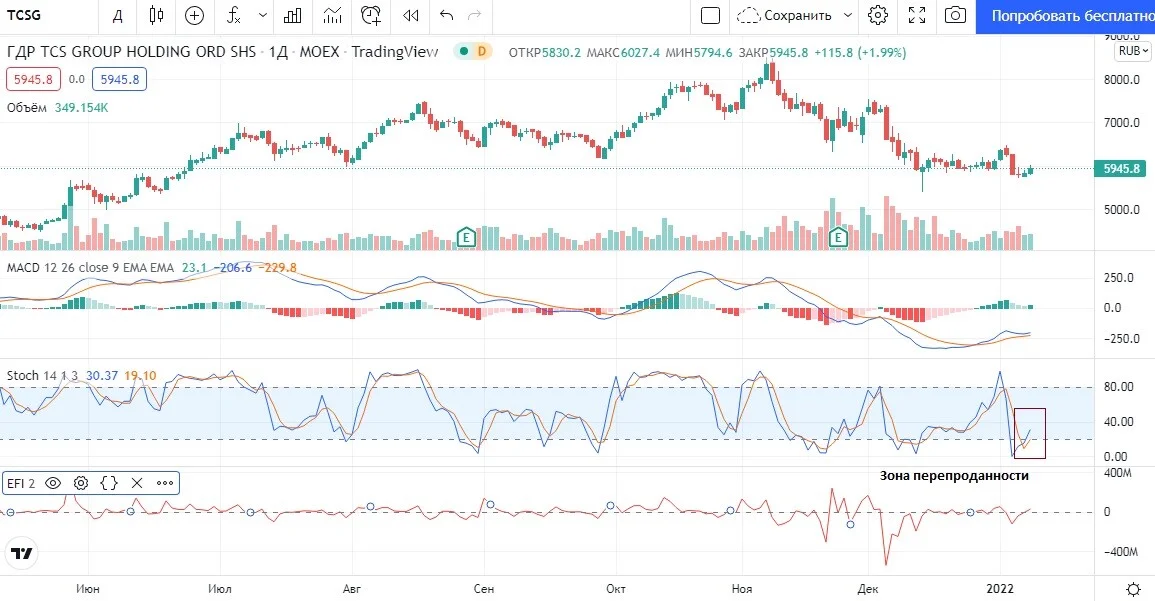Take a chart snapshot camera icon

click(955, 15)
